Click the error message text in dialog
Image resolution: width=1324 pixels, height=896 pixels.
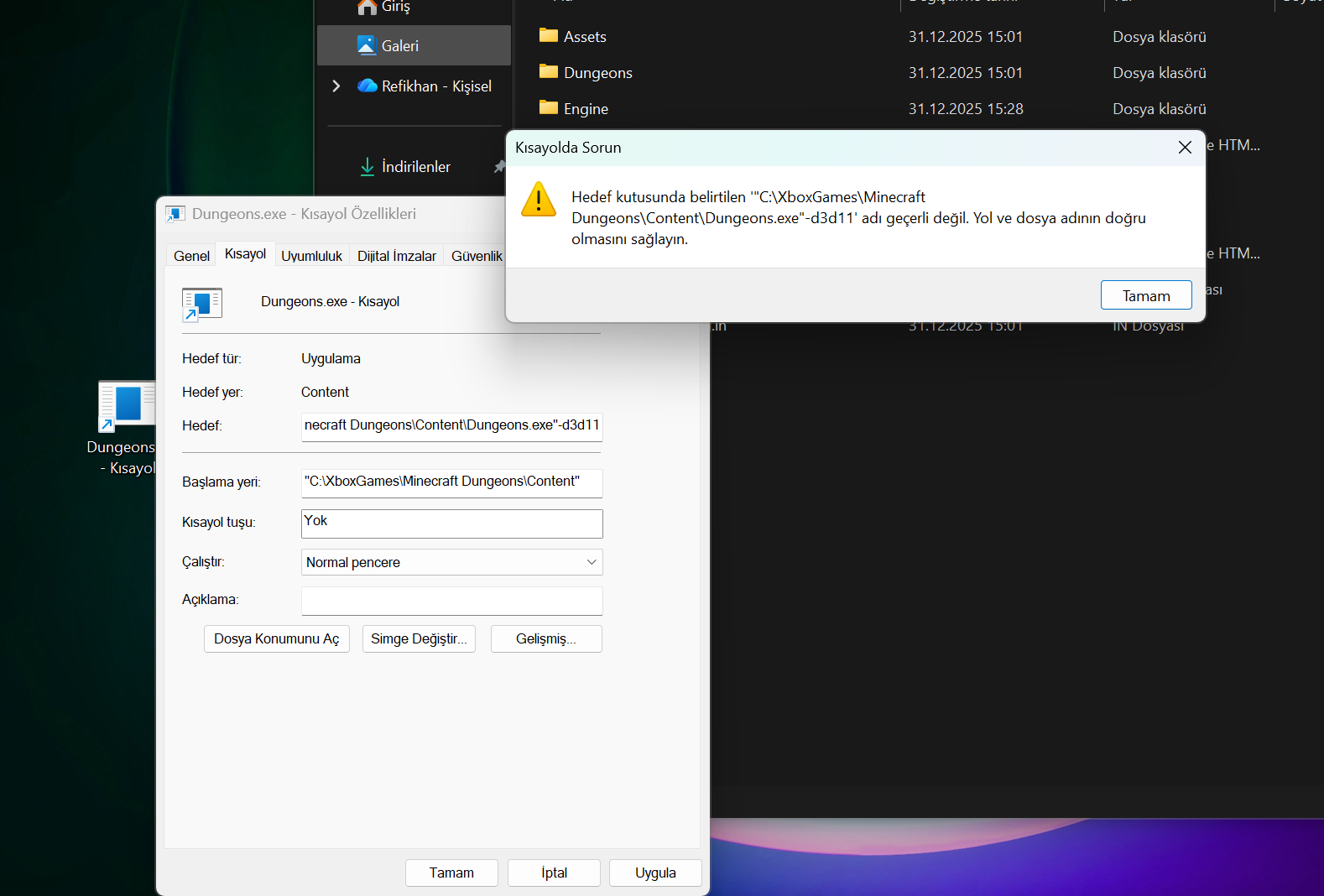(x=858, y=218)
